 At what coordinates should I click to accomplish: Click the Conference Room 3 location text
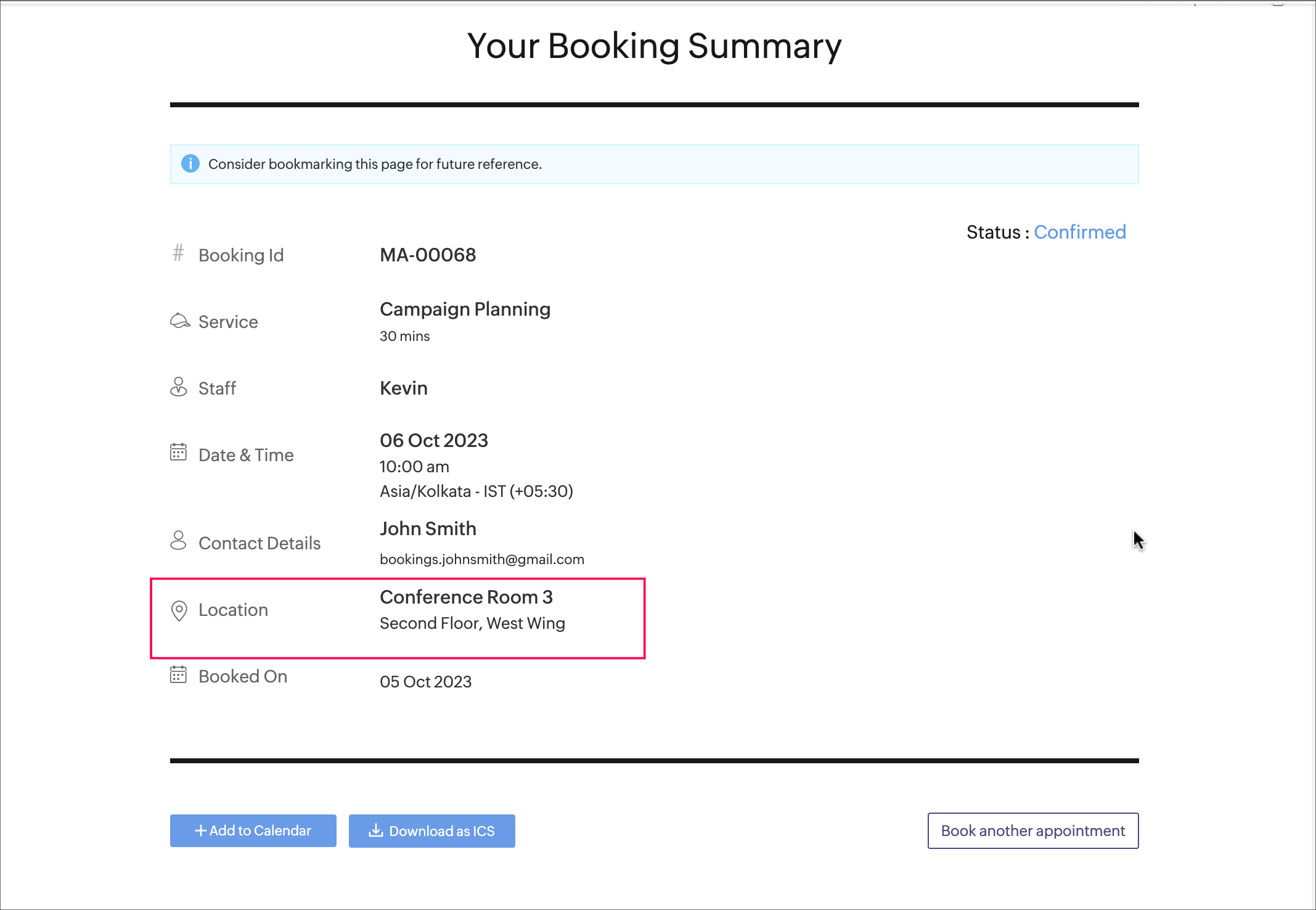click(466, 597)
